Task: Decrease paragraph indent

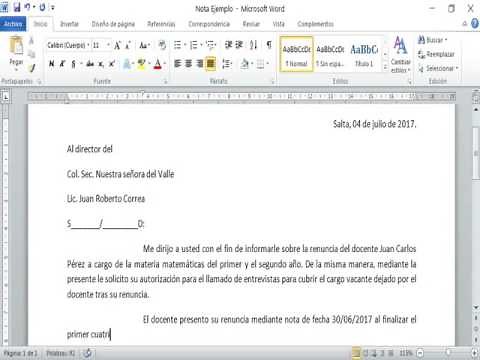Action: pos(228,45)
